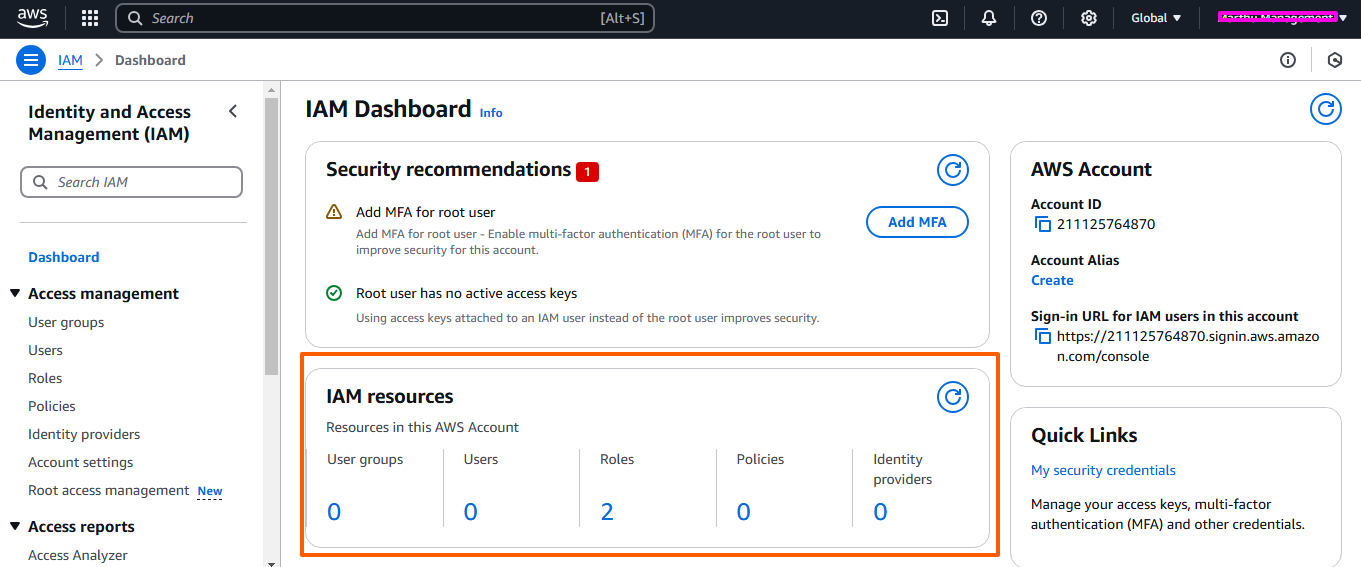Screen dimensions: 1361x567
Task: Click the hexagon icon at top right of breadcrumb bar
Action: coord(1334,60)
